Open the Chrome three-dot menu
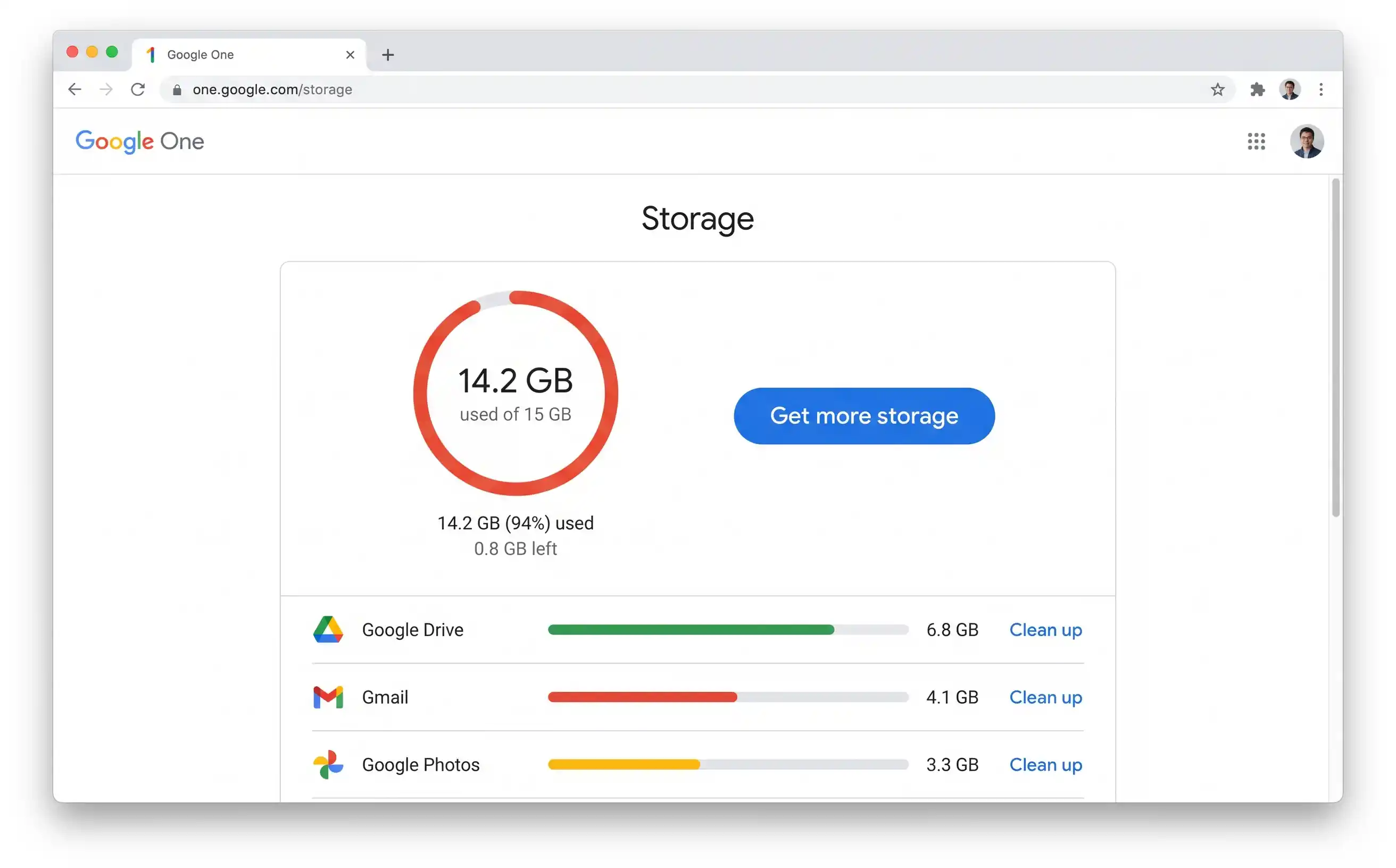 pyautogui.click(x=1321, y=89)
